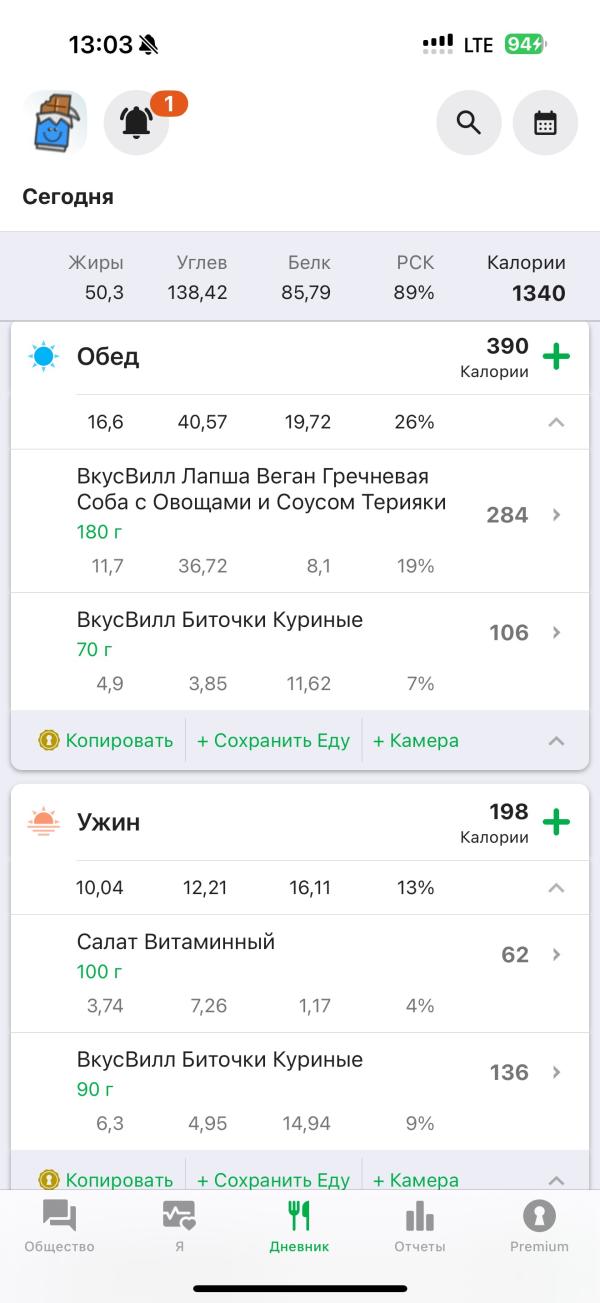Open the Я profile tab
The image size is (600, 1303).
pyautogui.click(x=179, y=1226)
